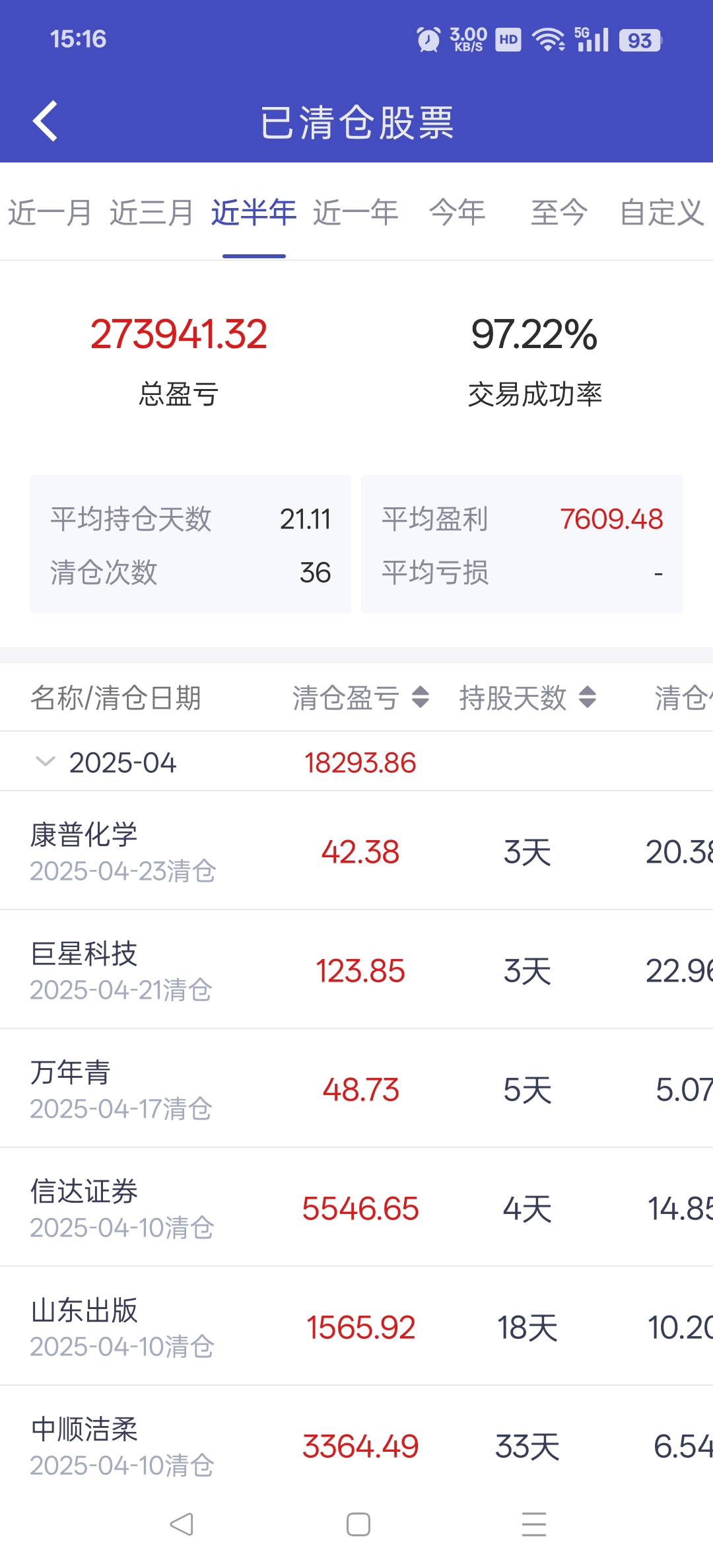Tap the Android home square button
This screenshot has width=713, height=1568.
358,1524
